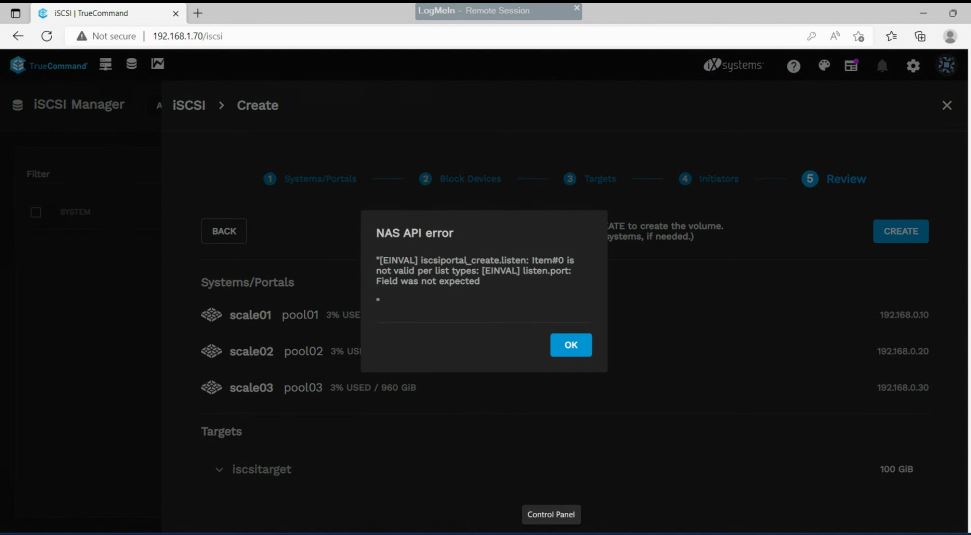Click the 192.168.0.30 address
The width and height of the screenshot is (971, 535).
(x=902, y=388)
